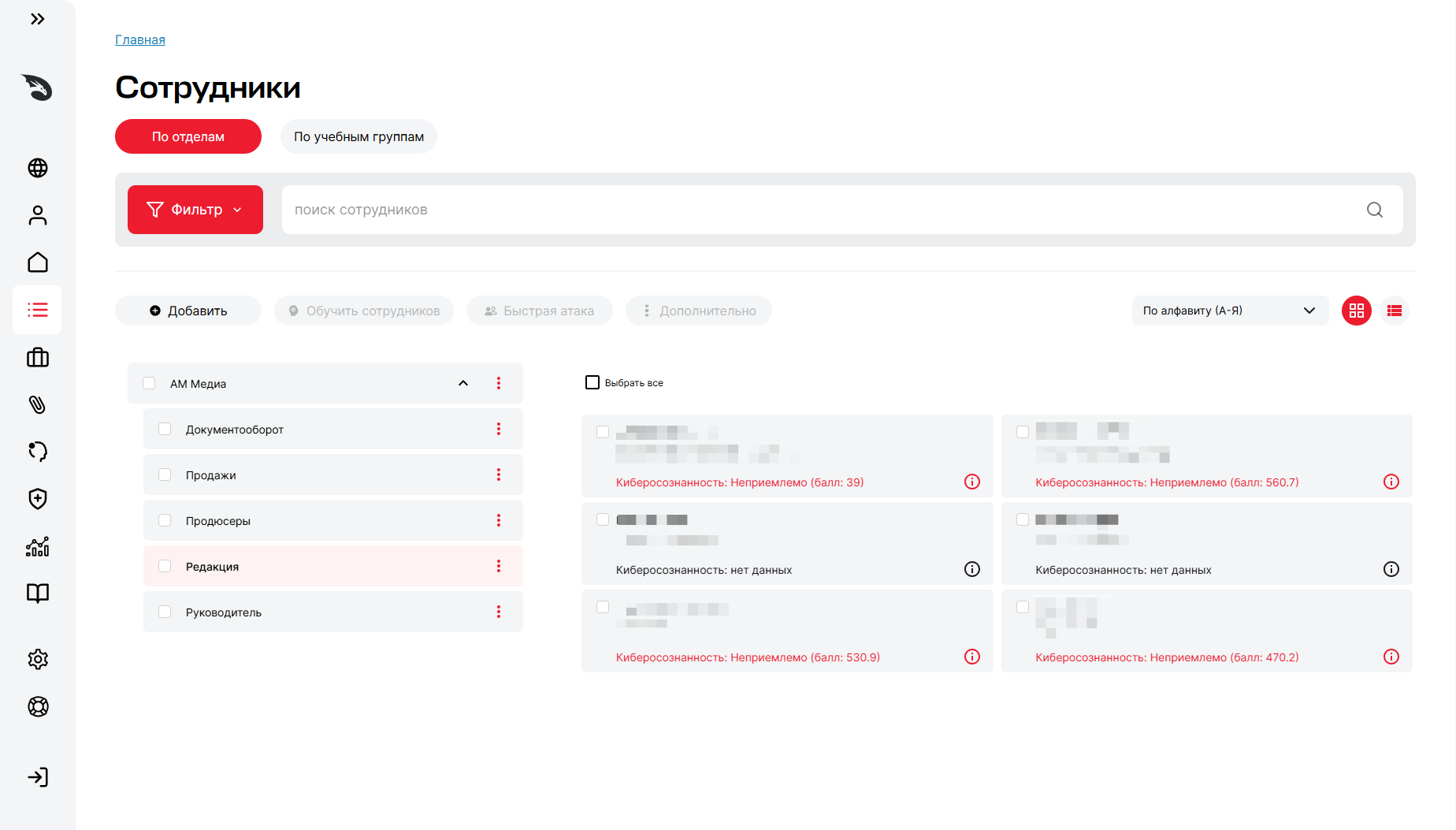The image size is (1456, 830).
Task: Check the Документооборот checkbox
Action: tap(165, 429)
